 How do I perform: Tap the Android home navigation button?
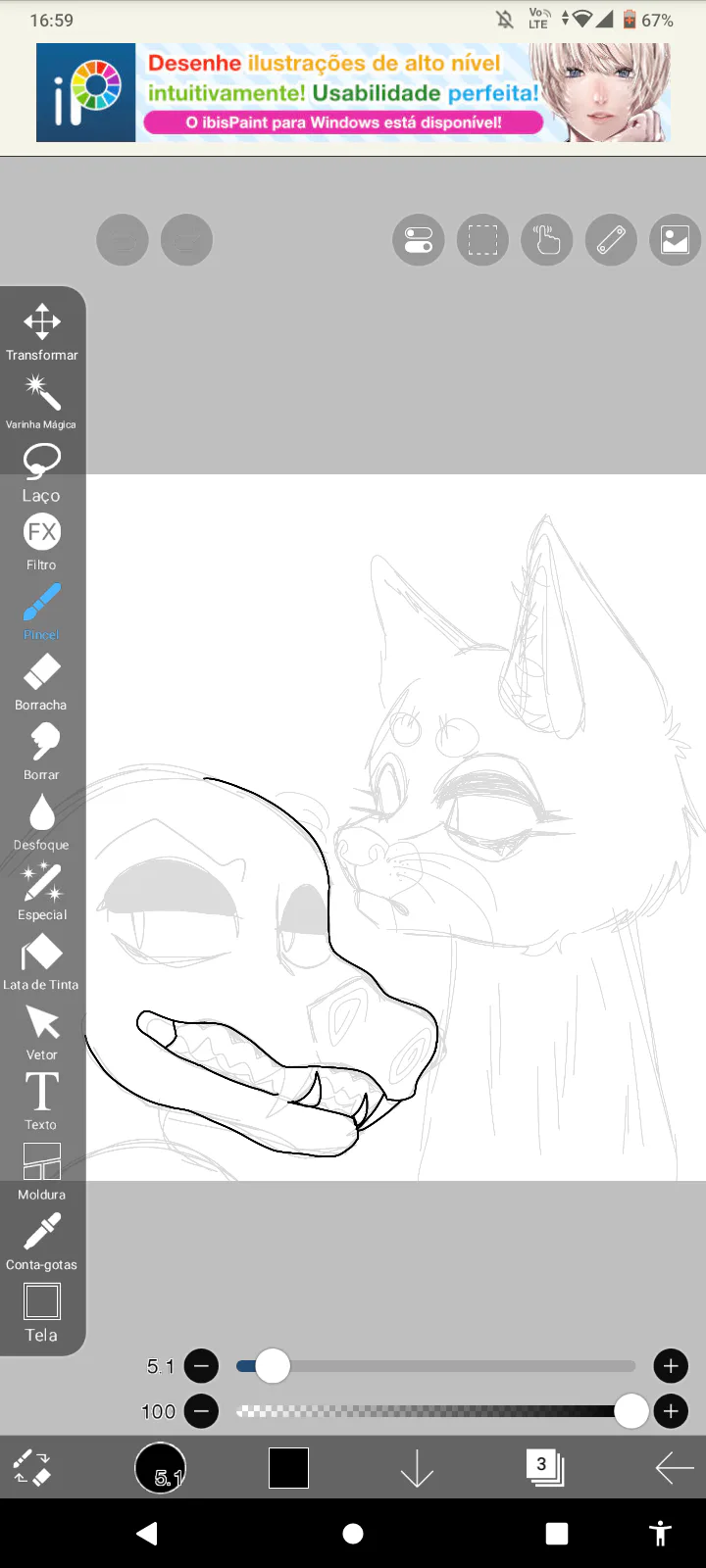click(x=353, y=1534)
